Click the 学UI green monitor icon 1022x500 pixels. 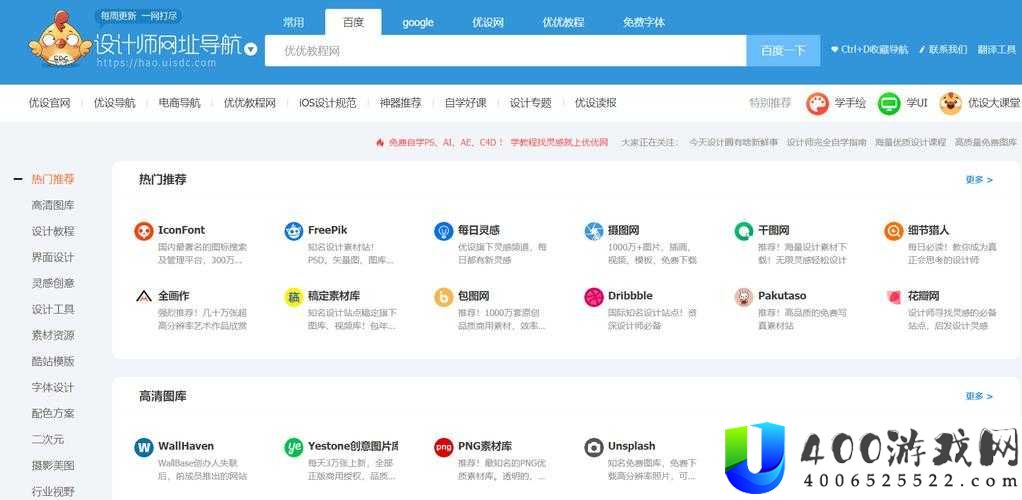pyautogui.click(x=888, y=103)
